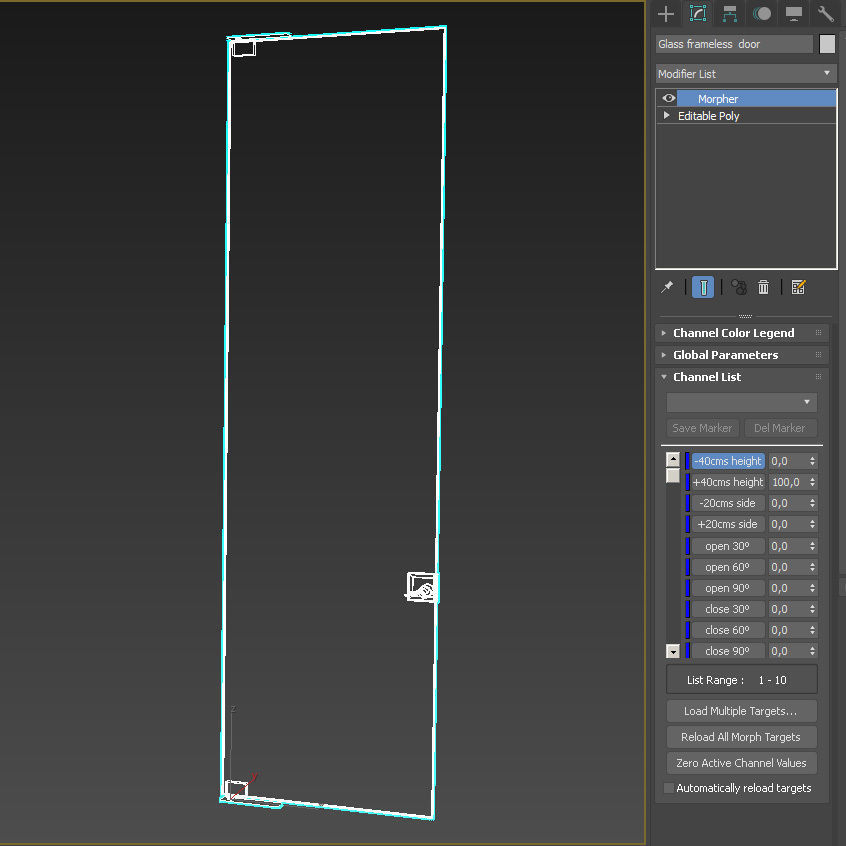This screenshot has width=846, height=846.
Task: Adjust close 60º value spinner
Action: (812, 630)
